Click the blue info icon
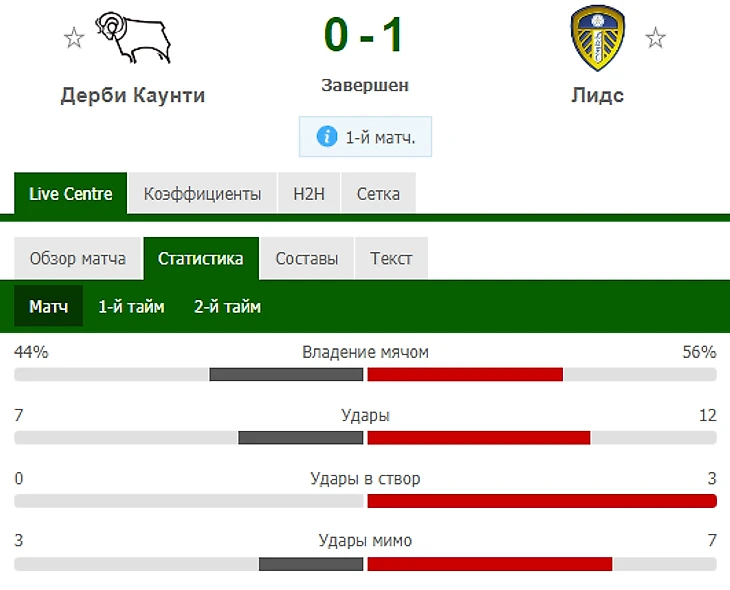 [326, 137]
